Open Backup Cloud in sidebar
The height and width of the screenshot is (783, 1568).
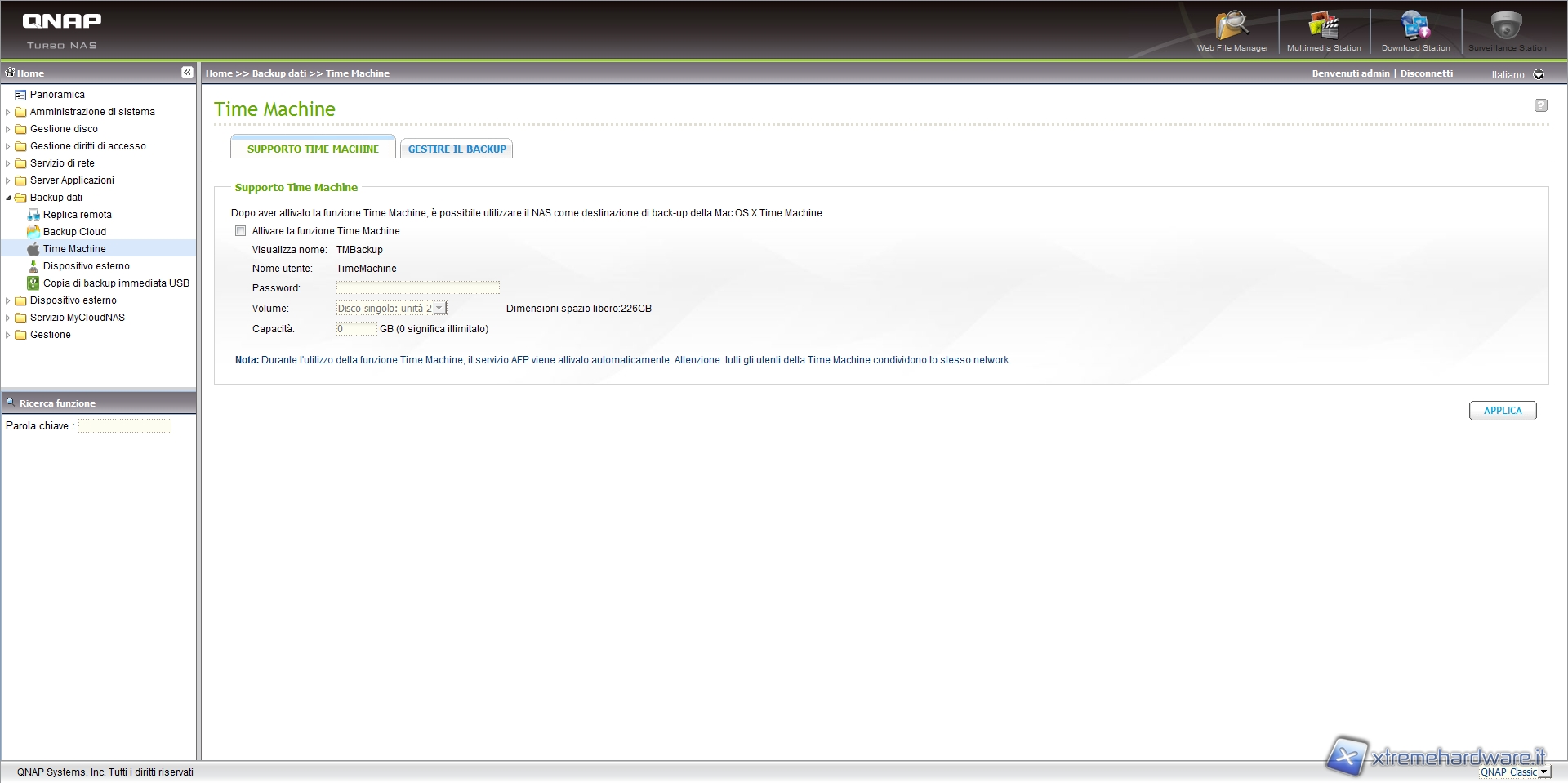(x=74, y=232)
